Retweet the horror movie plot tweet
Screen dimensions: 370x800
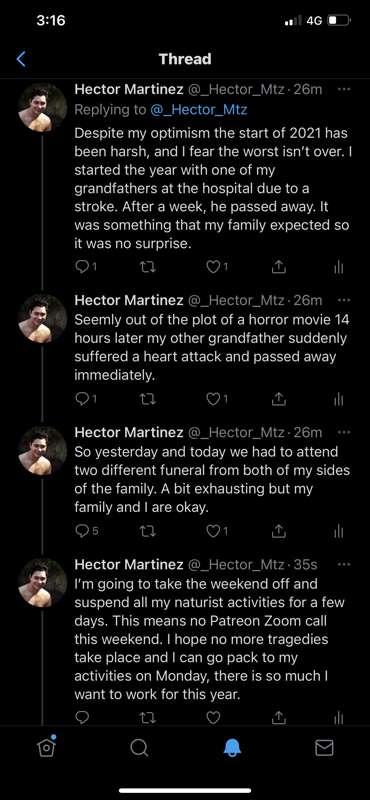point(147,401)
